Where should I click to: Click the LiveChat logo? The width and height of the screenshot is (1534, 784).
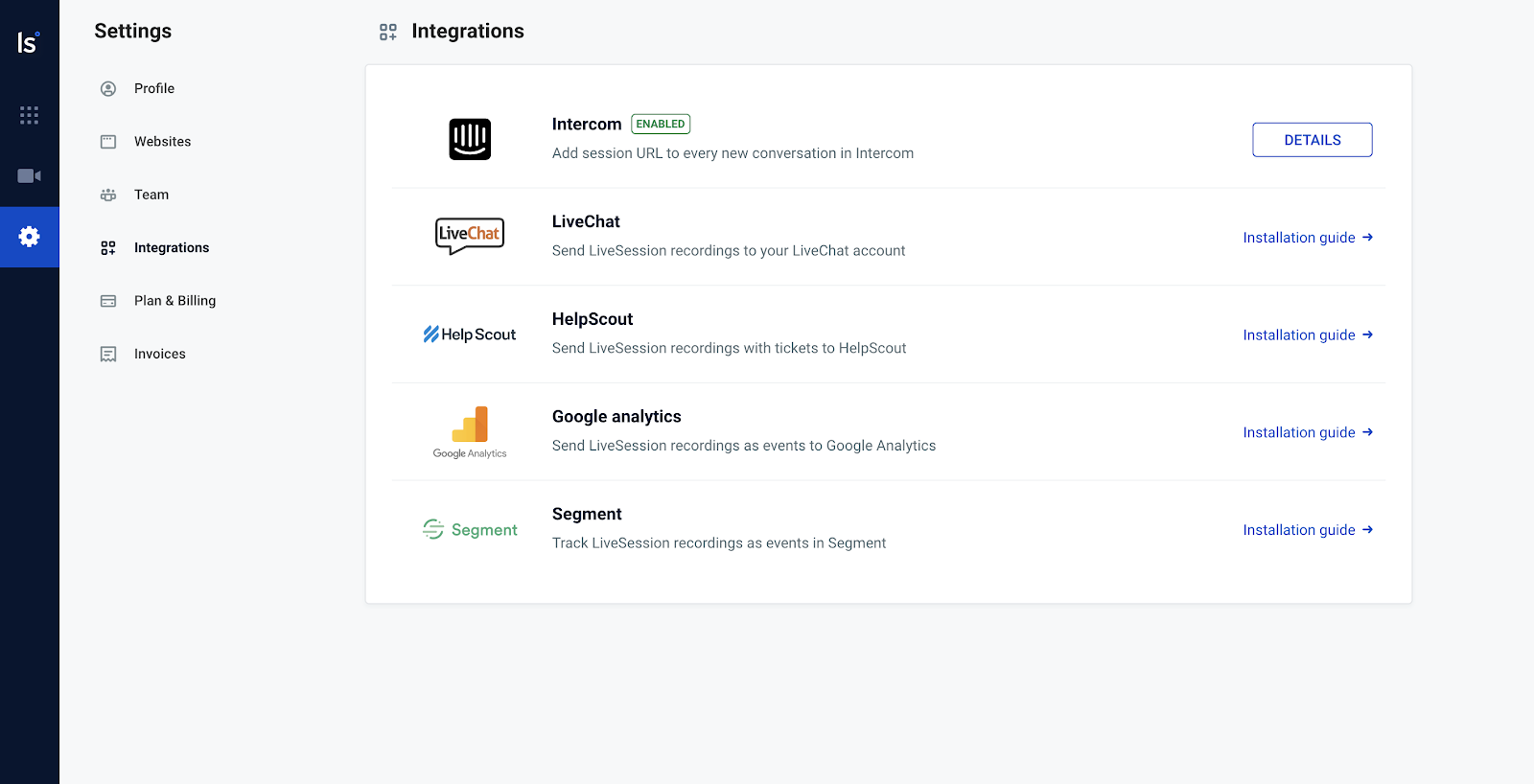pyautogui.click(x=470, y=236)
